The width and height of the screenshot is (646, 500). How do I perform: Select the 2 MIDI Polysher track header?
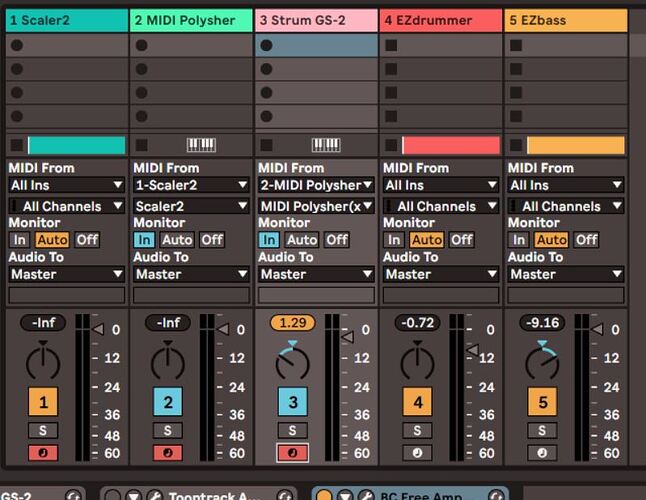click(x=192, y=21)
